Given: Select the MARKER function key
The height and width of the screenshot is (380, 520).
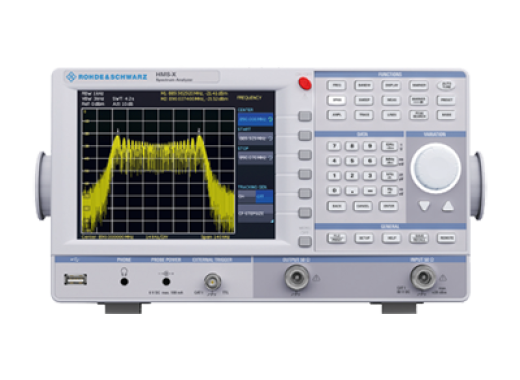Looking at the screenshot, I should point(419,85).
